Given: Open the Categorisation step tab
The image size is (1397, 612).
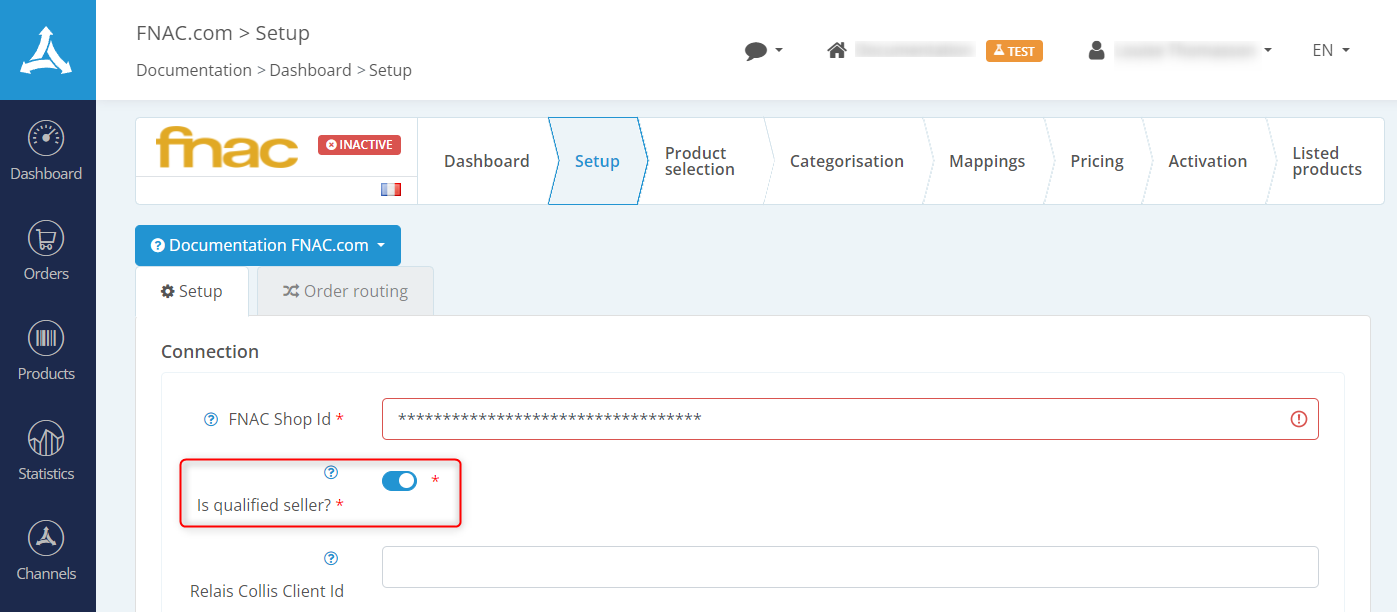Looking at the screenshot, I should coord(846,161).
